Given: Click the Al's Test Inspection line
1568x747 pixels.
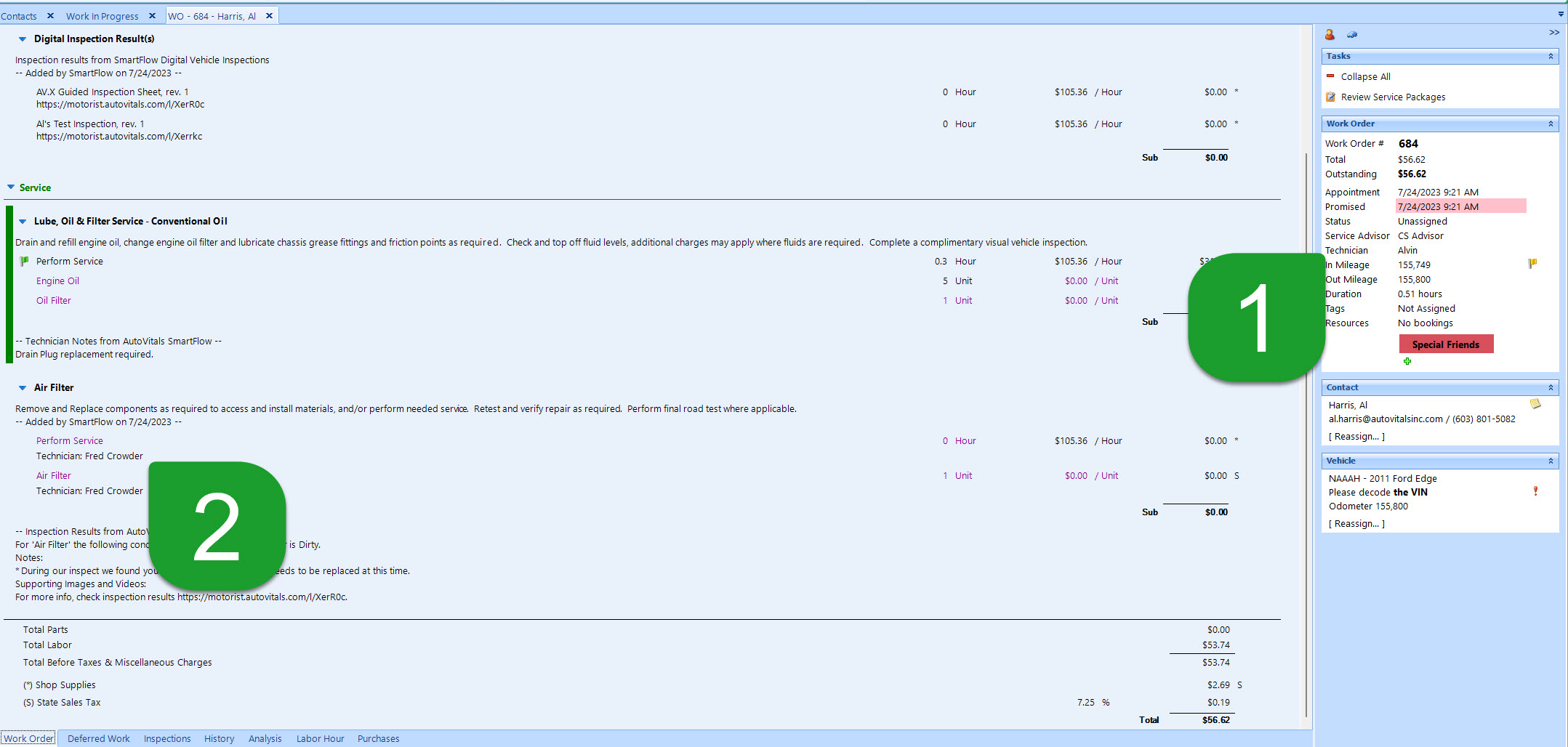Looking at the screenshot, I should click(90, 124).
